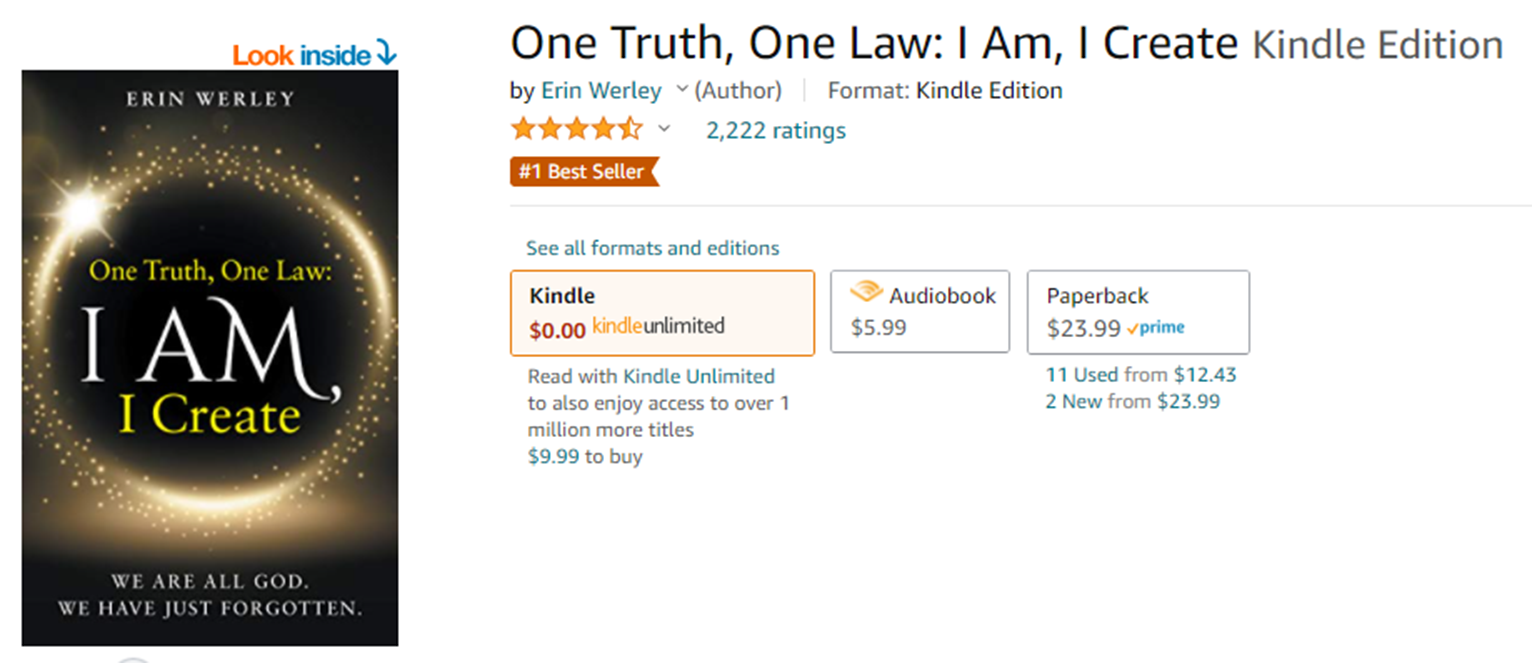Viewport: 1532px width, 663px height.
Task: View the 2,222 ratings link
Action: 776,131
